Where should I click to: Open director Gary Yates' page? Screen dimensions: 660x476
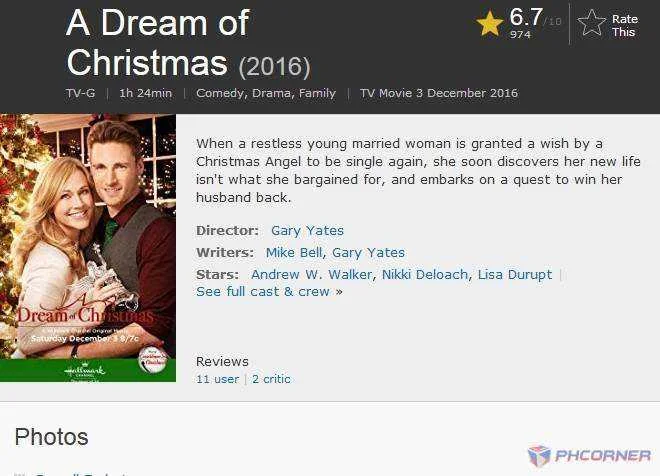pos(307,231)
